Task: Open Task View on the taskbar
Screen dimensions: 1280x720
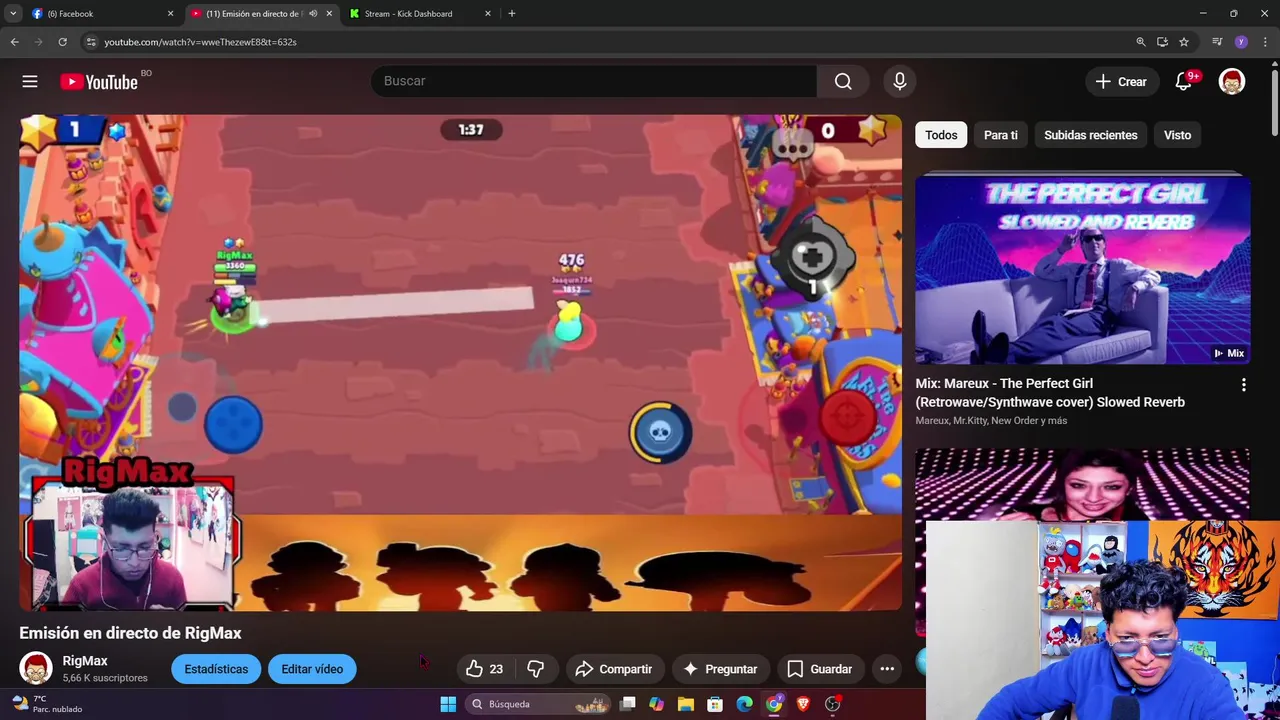Action: click(628, 704)
